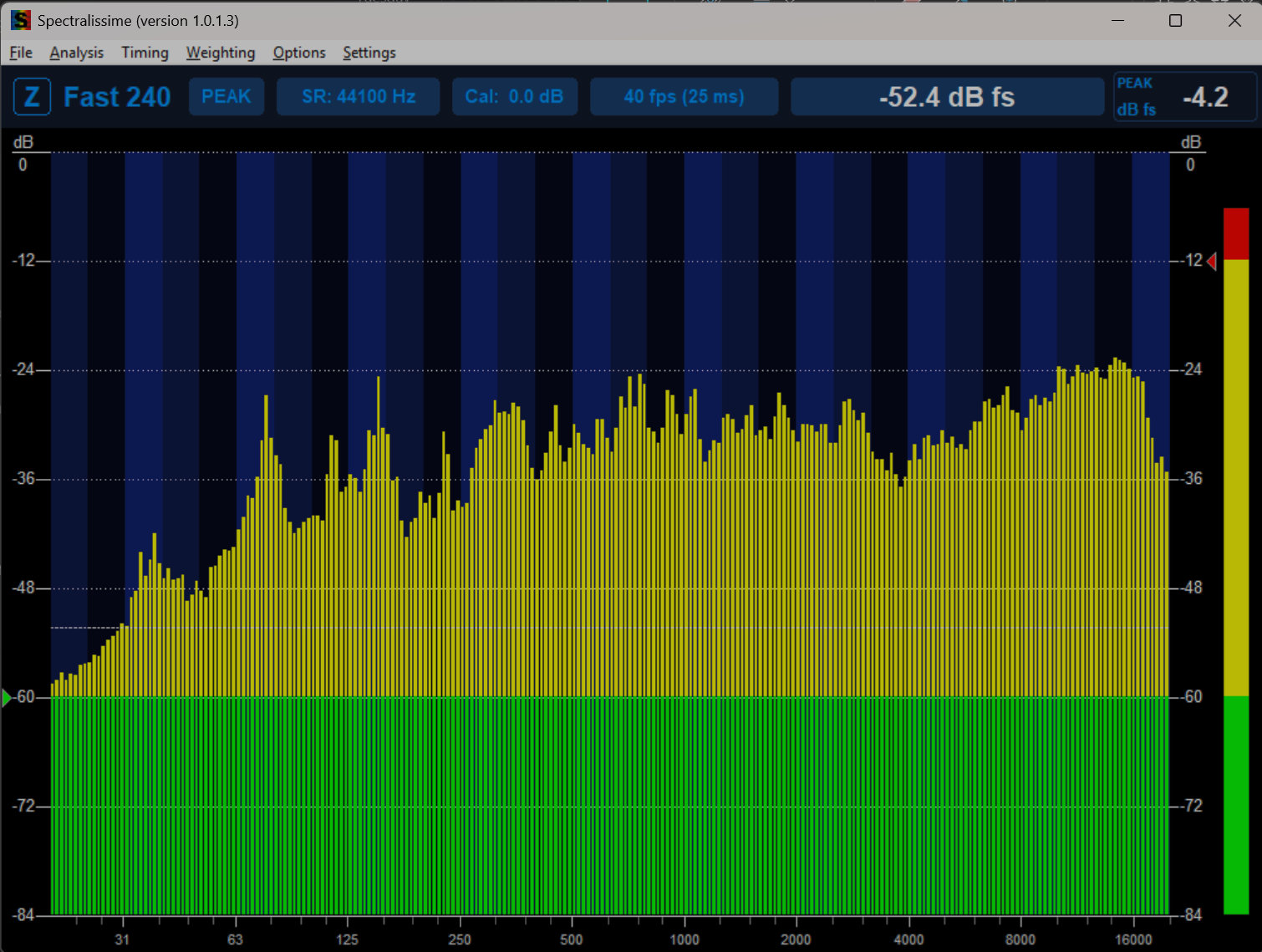Click the 1000 Hz frequency axis label
This screenshot has height=952, width=1262.
pyautogui.click(x=684, y=939)
